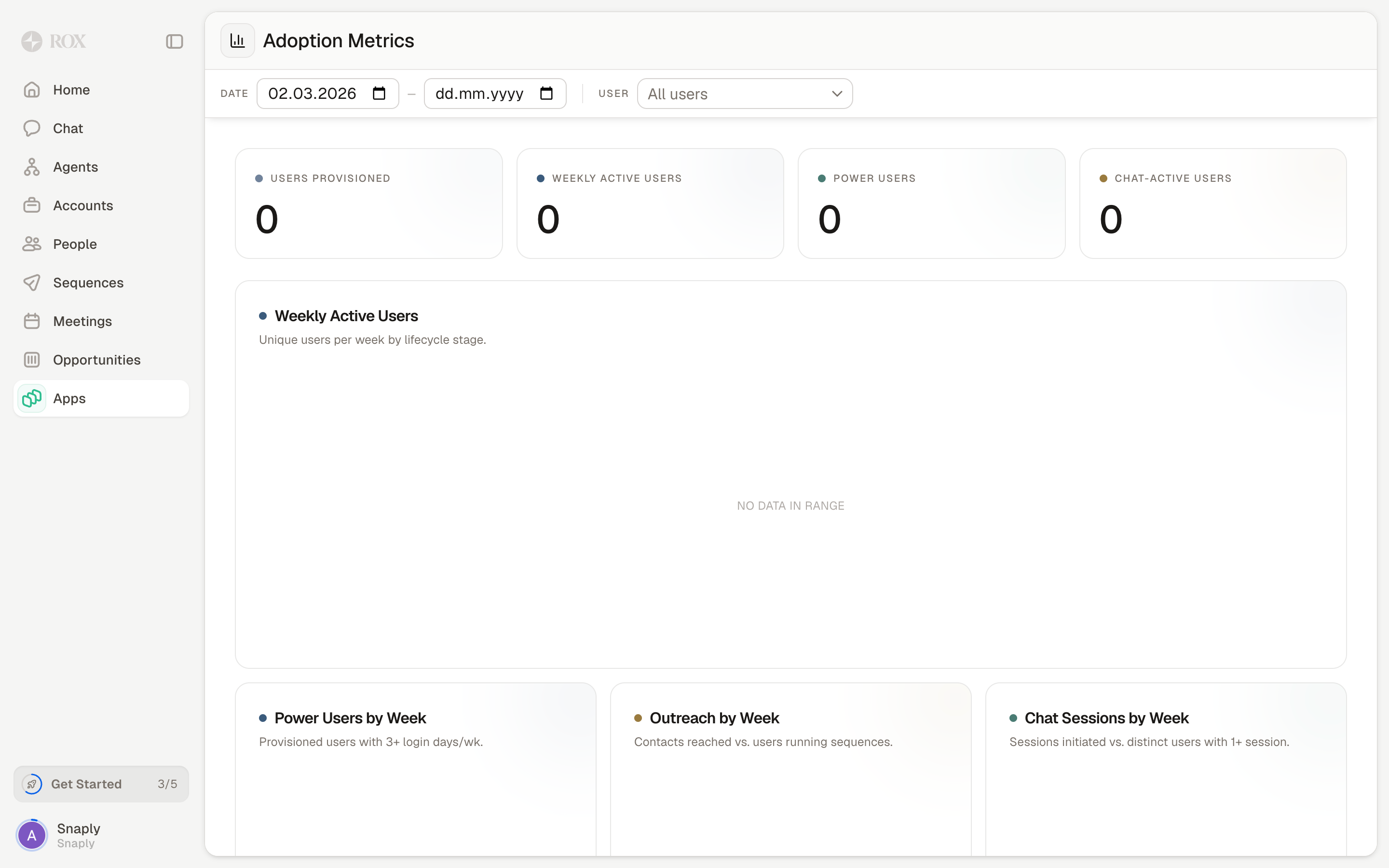Click the Home house icon

pyautogui.click(x=31, y=90)
